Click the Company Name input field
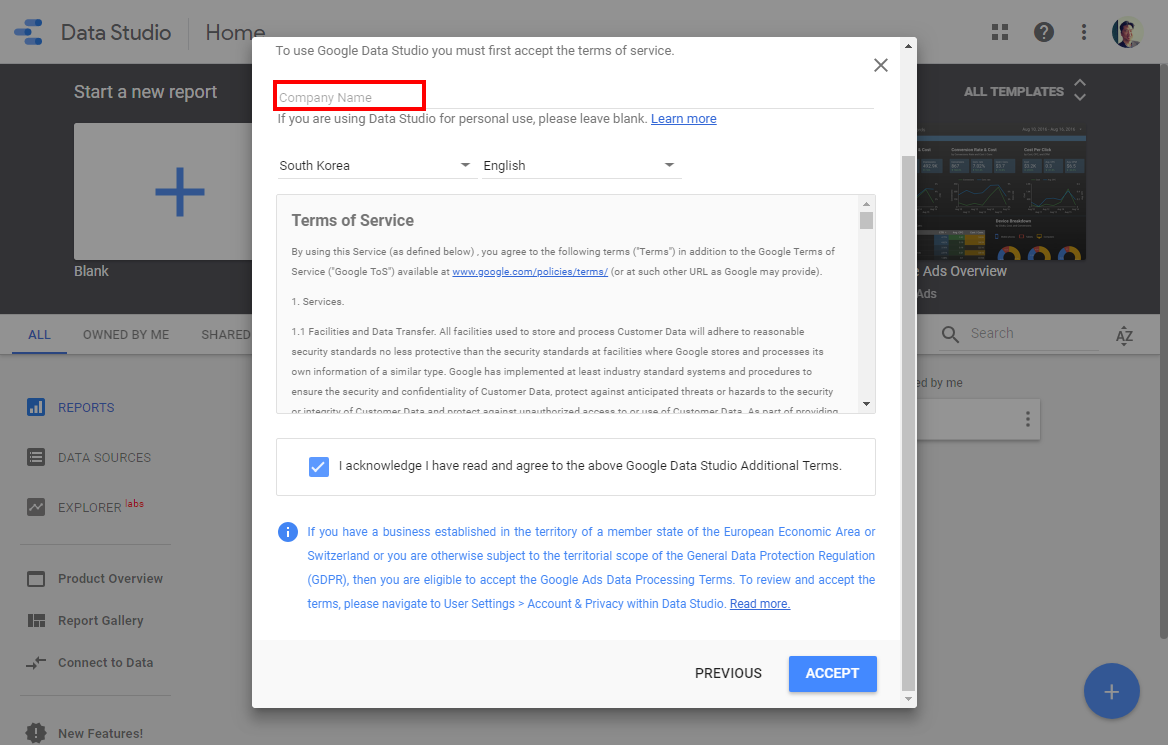The width and height of the screenshot is (1168, 745). tap(575, 97)
